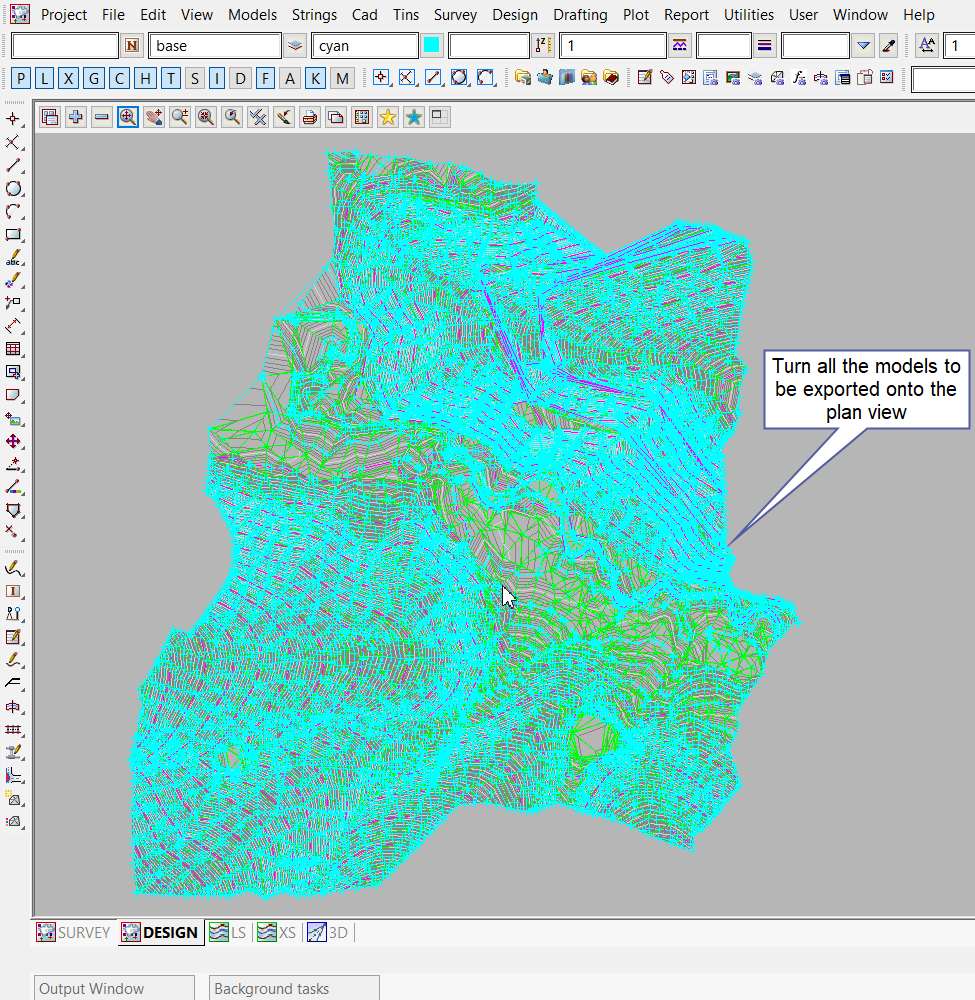Click the cyan color swatch
Viewport: 975px width, 1000px height.
point(432,46)
